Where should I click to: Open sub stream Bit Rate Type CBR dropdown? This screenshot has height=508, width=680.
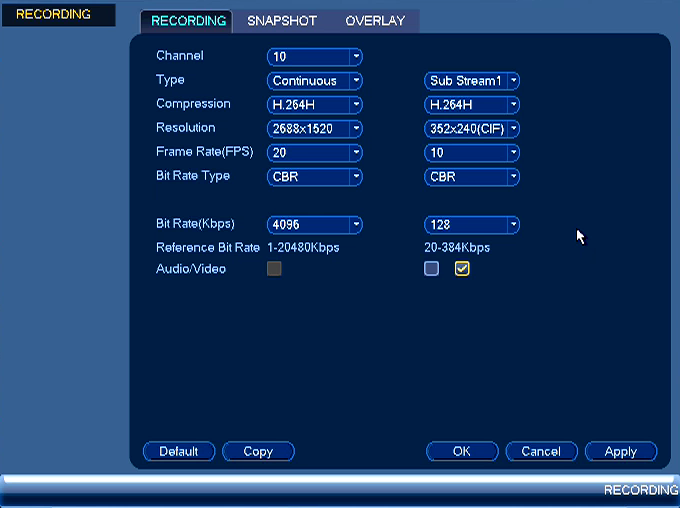tap(472, 177)
